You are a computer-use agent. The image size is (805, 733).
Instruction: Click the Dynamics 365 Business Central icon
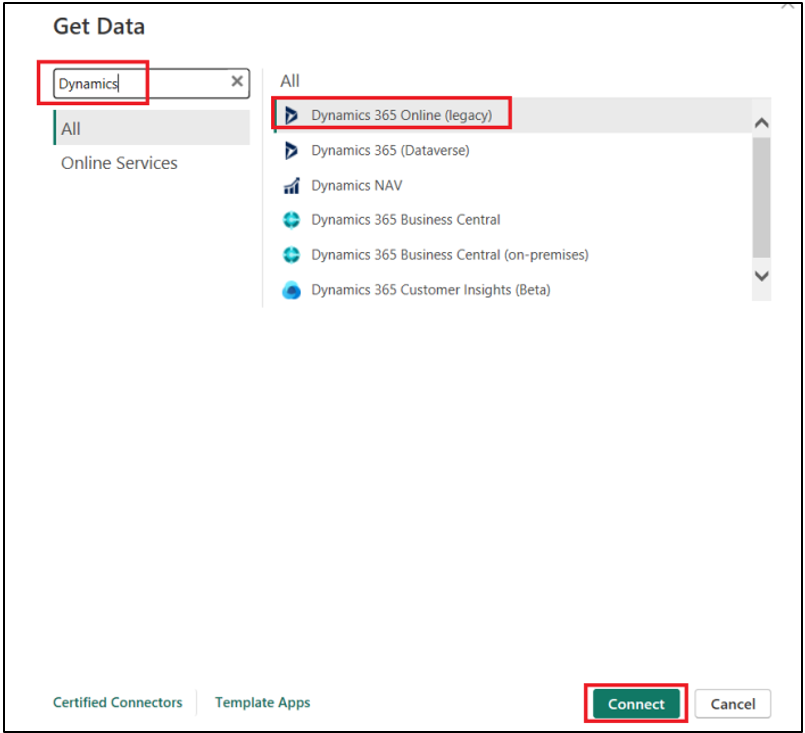coord(292,220)
